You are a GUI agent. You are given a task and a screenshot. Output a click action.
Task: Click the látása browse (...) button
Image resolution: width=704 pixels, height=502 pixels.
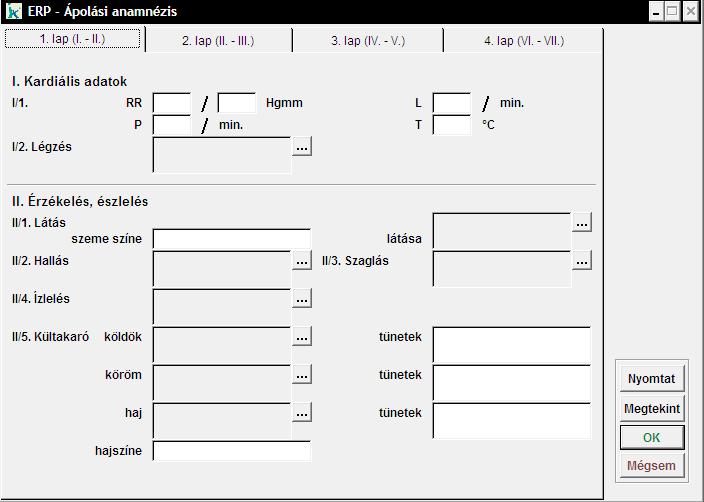(582, 223)
